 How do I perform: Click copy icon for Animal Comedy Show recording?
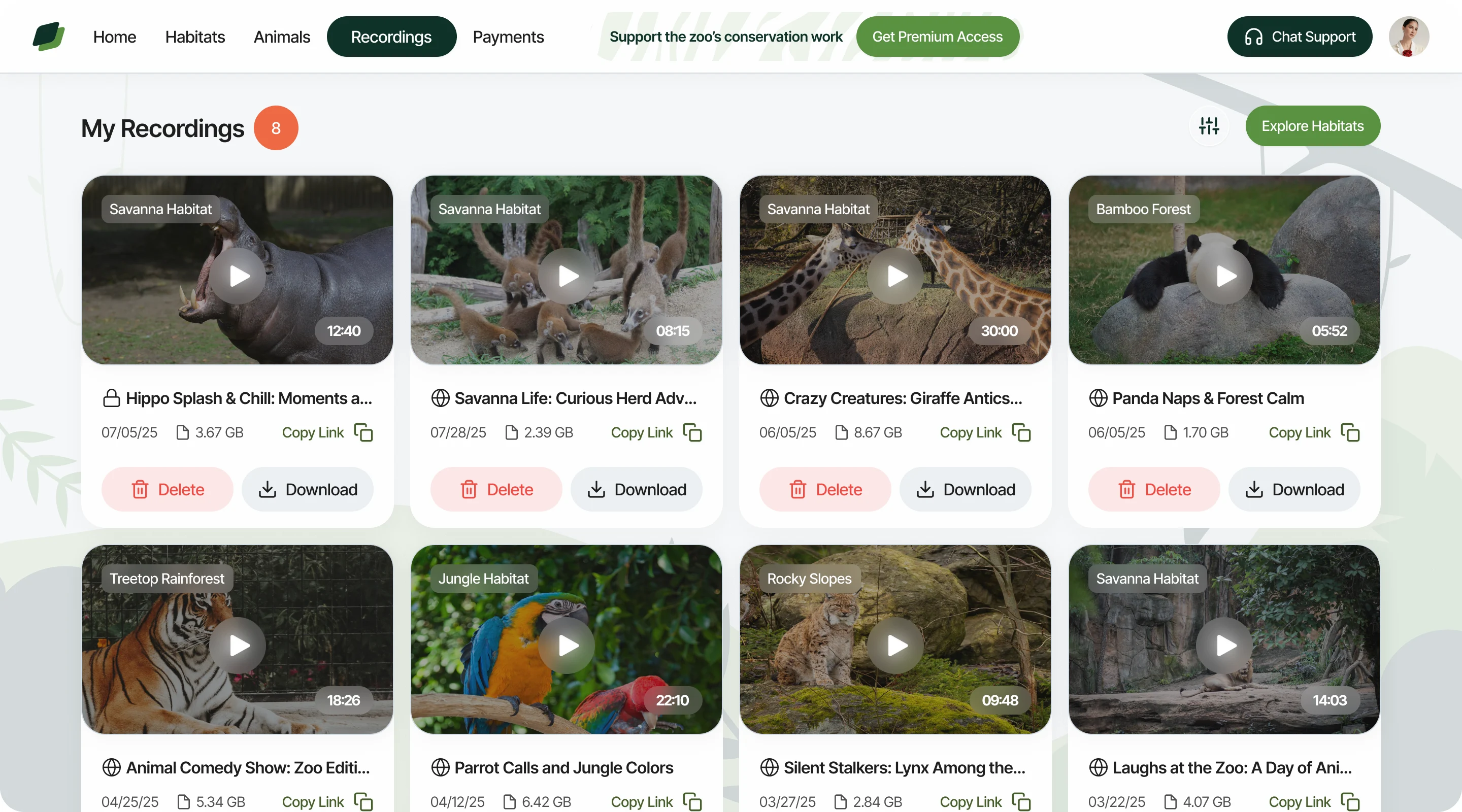pos(363,802)
